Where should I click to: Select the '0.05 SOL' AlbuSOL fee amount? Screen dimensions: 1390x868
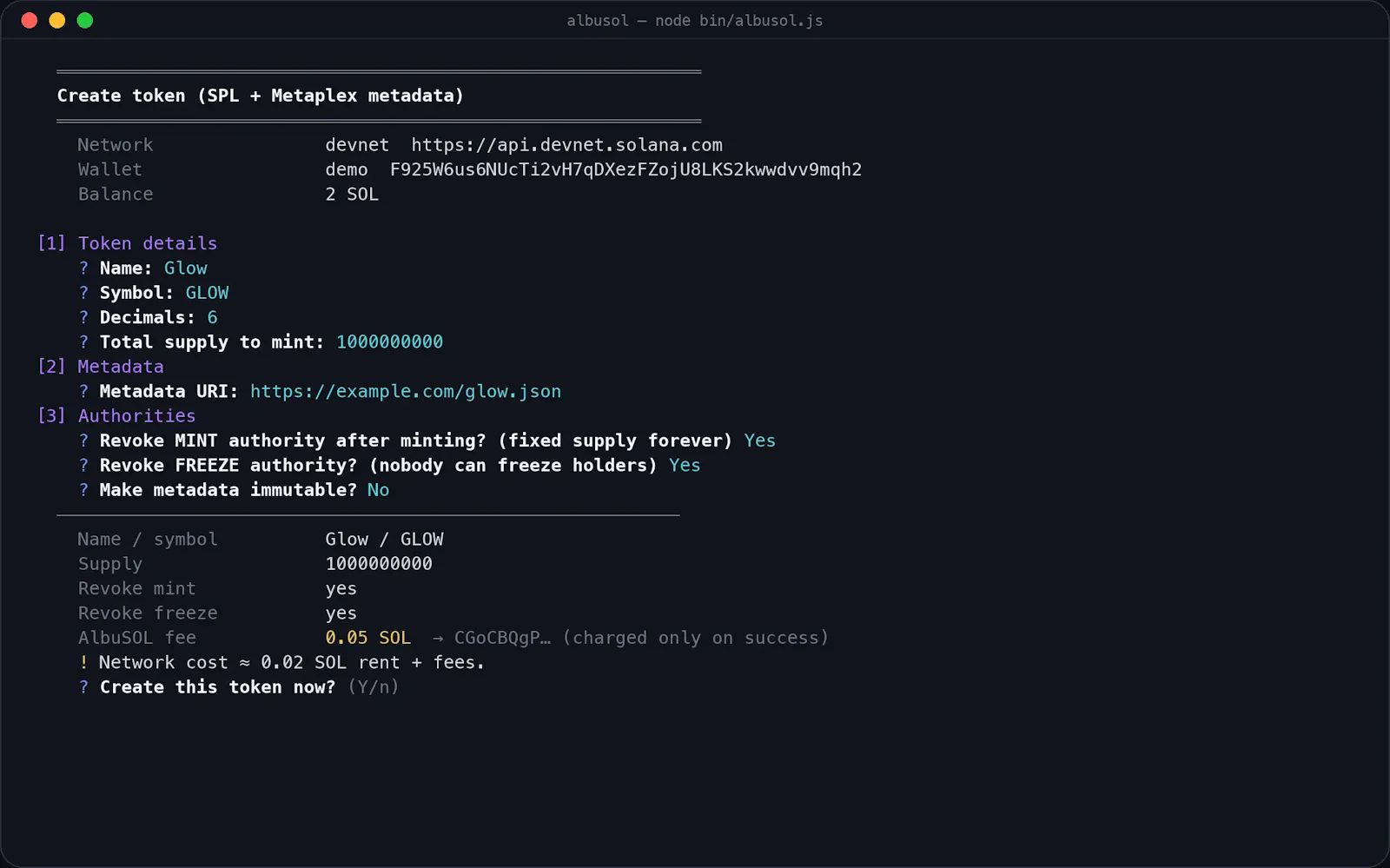367,638
